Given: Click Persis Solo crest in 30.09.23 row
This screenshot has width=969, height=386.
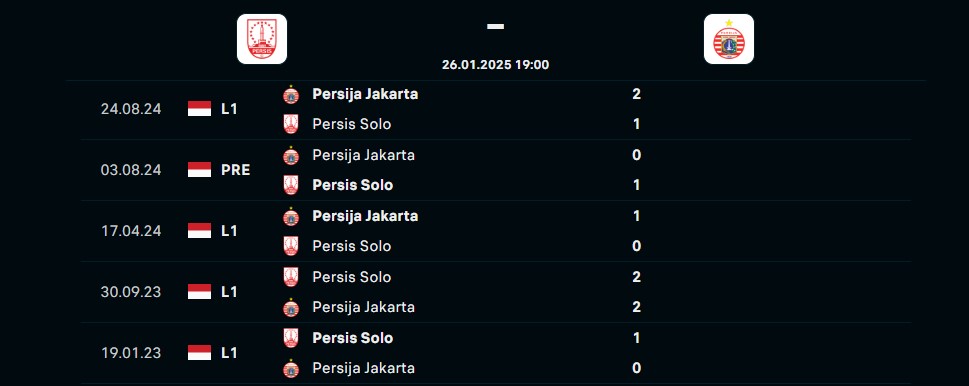Looking at the screenshot, I should coord(291,277).
